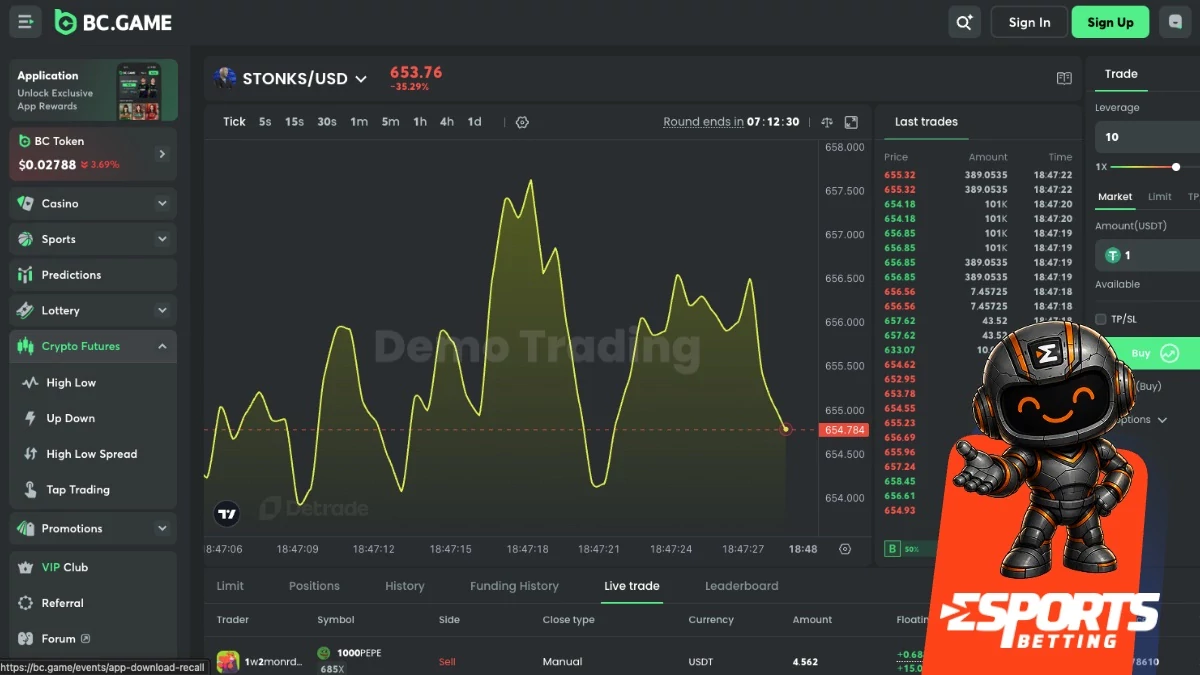Viewport: 1200px width, 675px height.
Task: Click the Sign In button
Action: tap(1029, 22)
